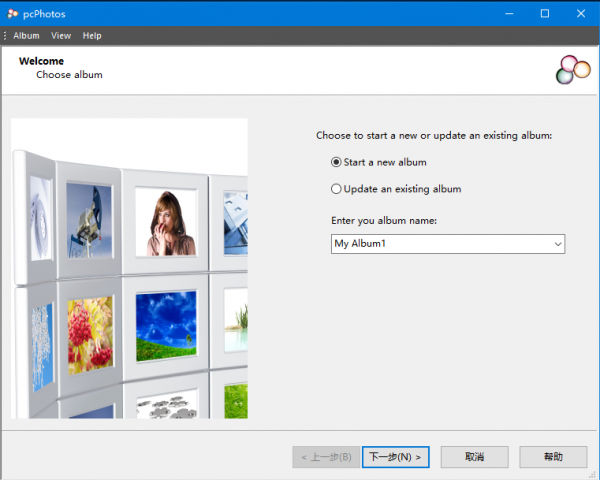This screenshot has width=600, height=480.
Task: Open the View menu
Action: click(61, 36)
